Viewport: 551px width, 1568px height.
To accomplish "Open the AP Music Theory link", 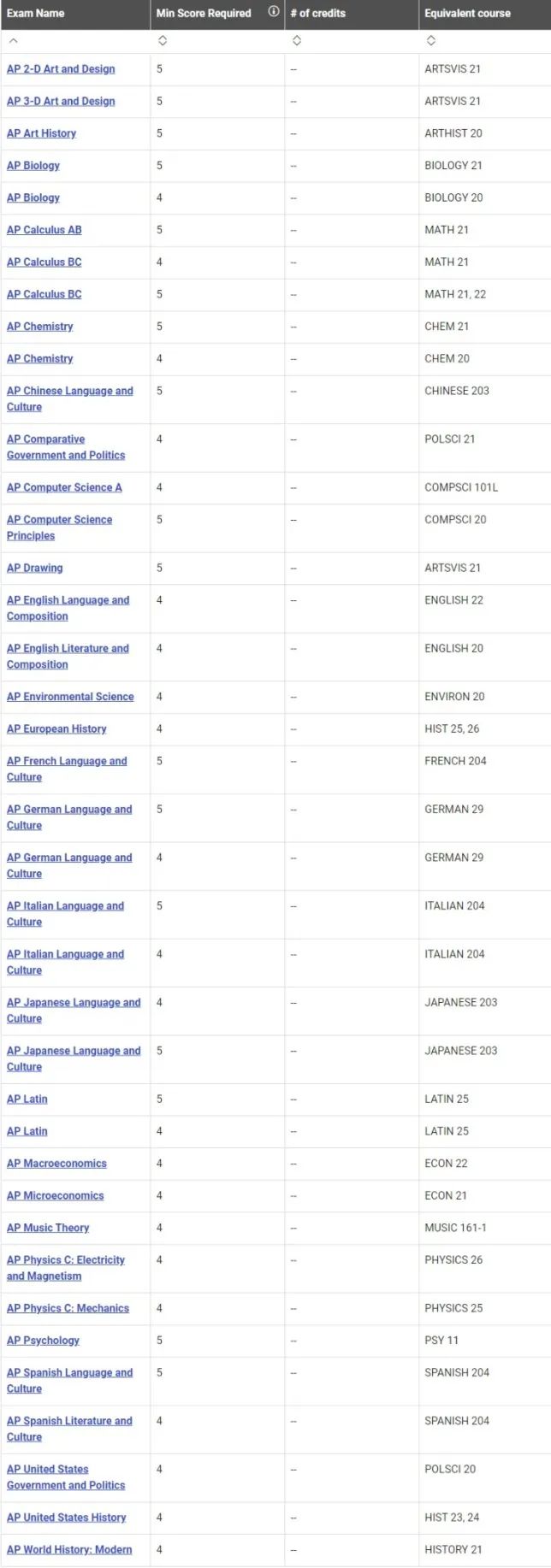I will pos(48,1228).
